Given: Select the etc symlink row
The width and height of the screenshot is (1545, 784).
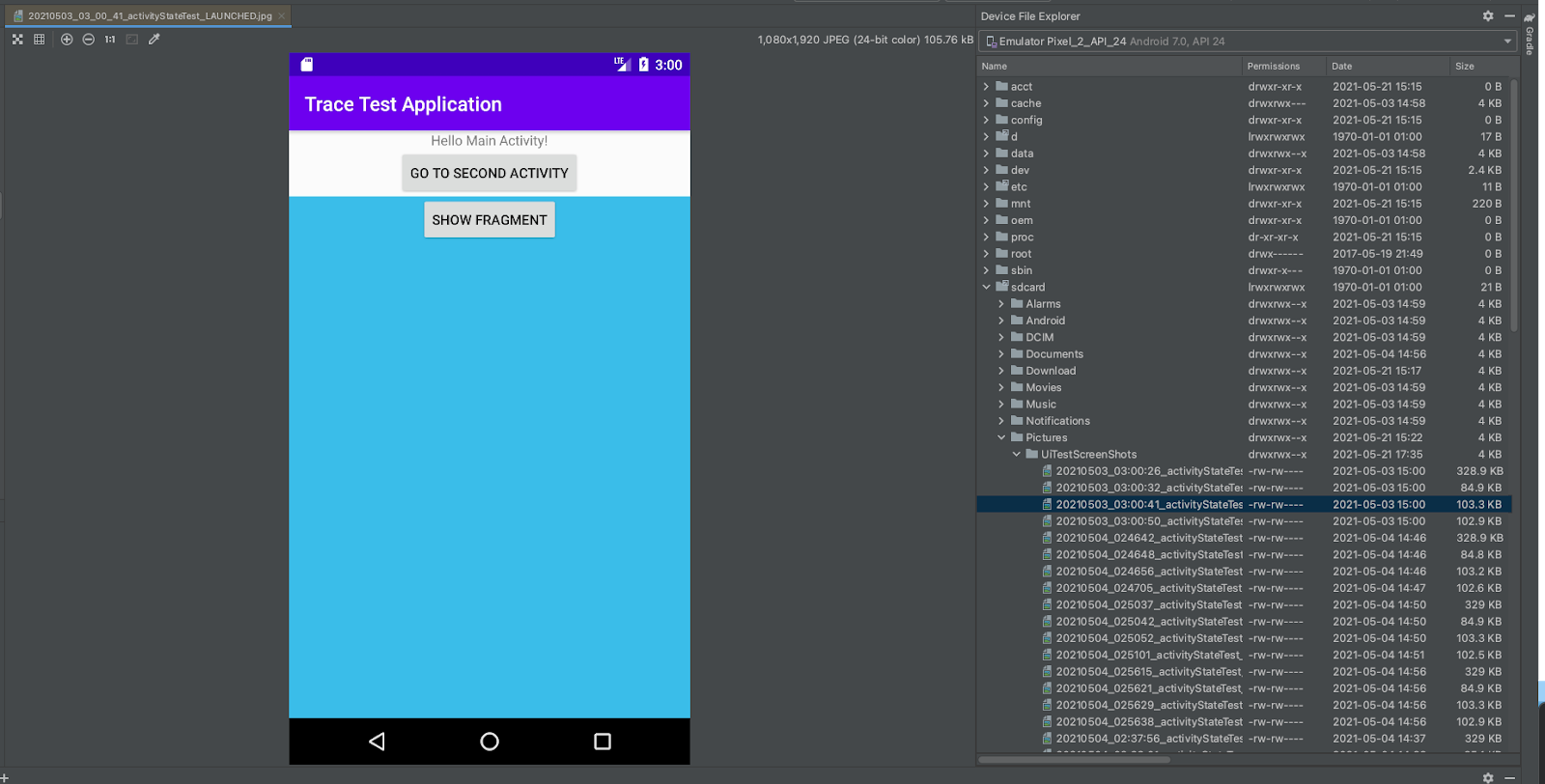Looking at the screenshot, I should pos(1244,186).
